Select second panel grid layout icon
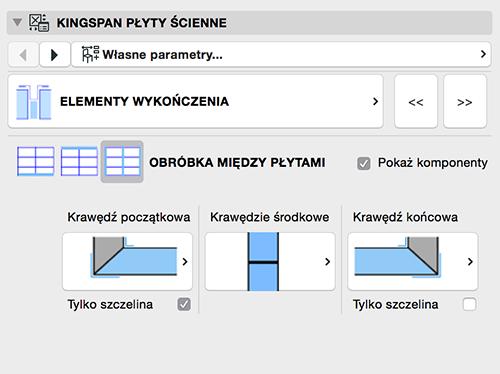The width and height of the screenshot is (500, 374). click(x=79, y=161)
